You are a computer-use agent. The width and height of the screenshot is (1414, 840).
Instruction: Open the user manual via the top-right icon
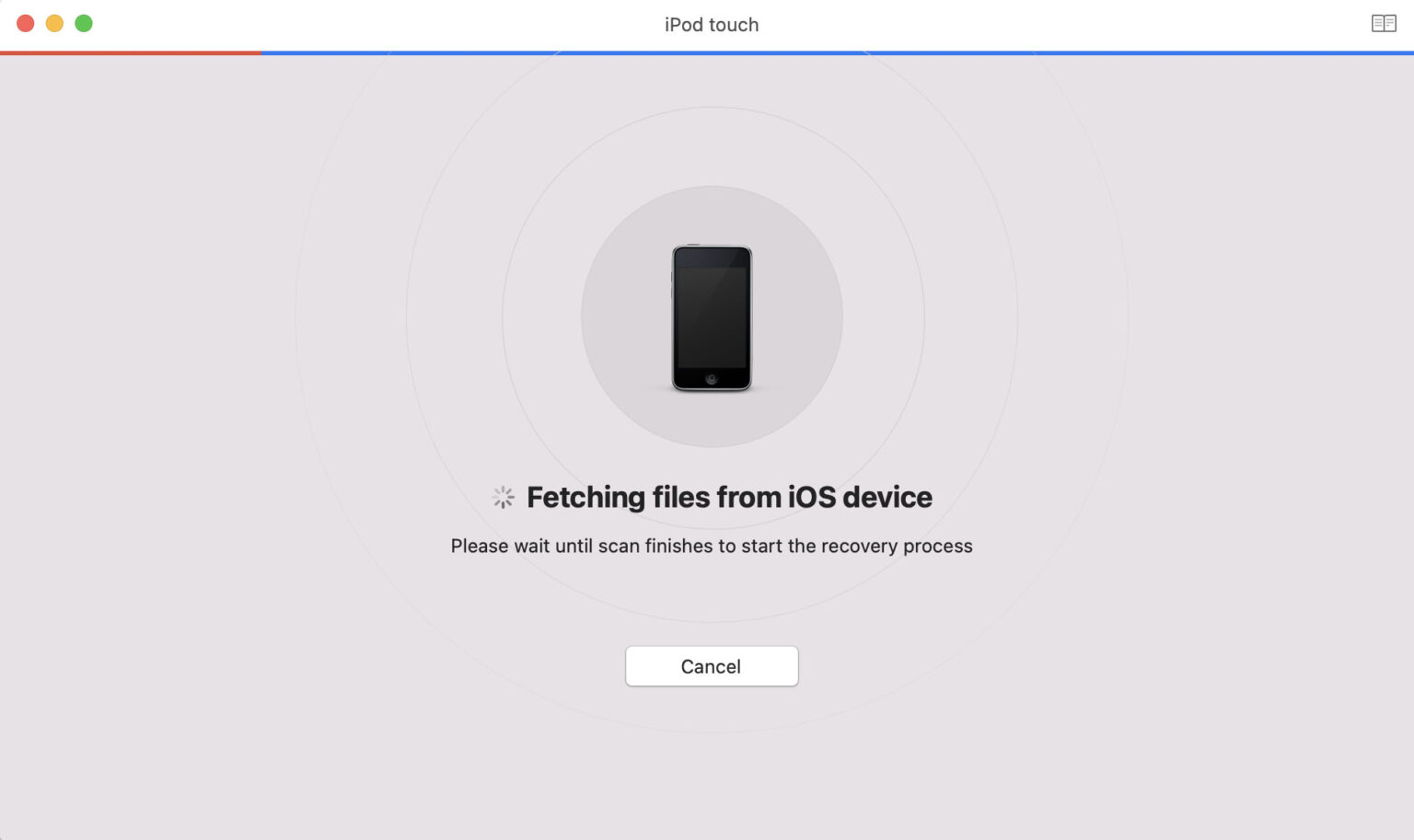click(x=1385, y=22)
